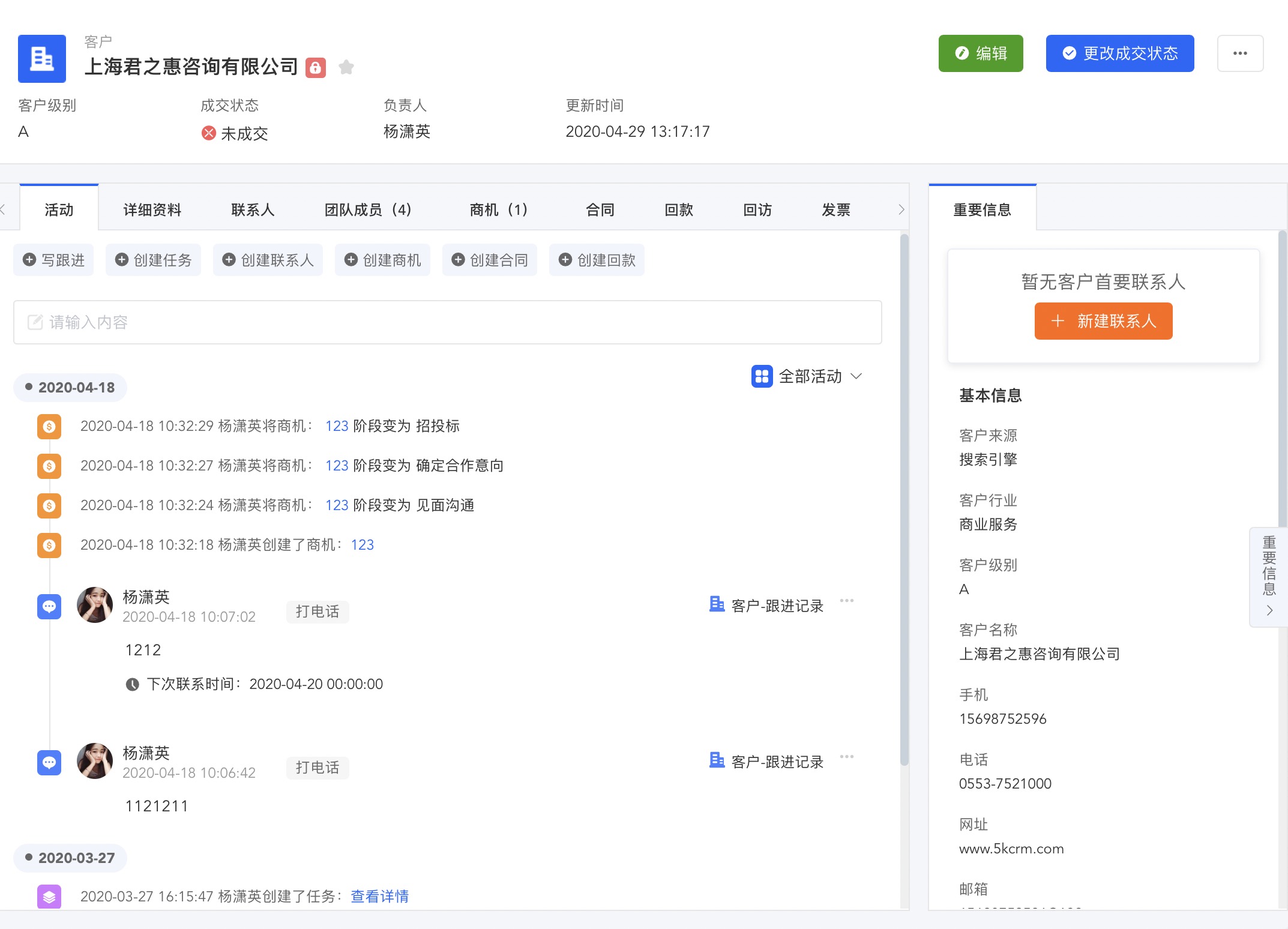The width and height of the screenshot is (1288, 929).
Task: Click the green 编辑 button
Action: [x=981, y=53]
